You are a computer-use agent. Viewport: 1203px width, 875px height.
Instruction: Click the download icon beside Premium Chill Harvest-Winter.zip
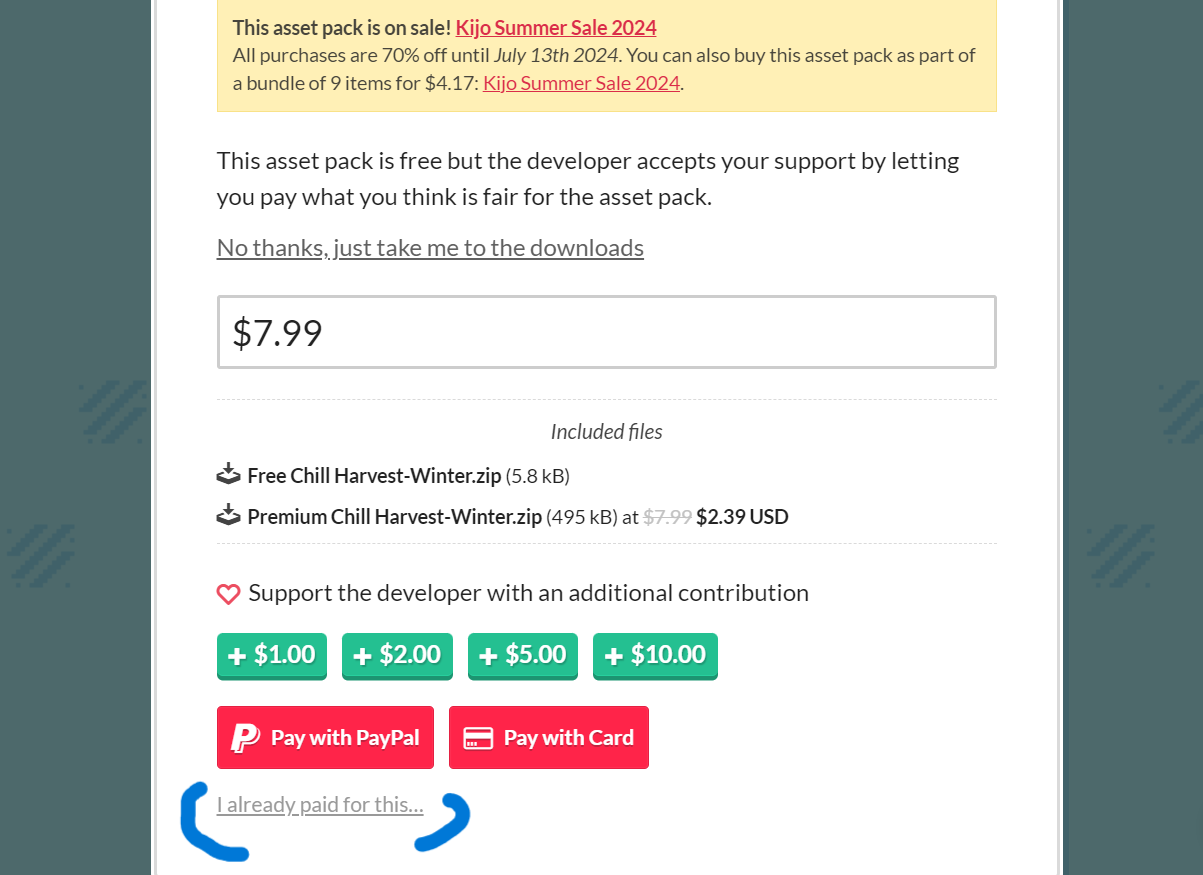(229, 515)
